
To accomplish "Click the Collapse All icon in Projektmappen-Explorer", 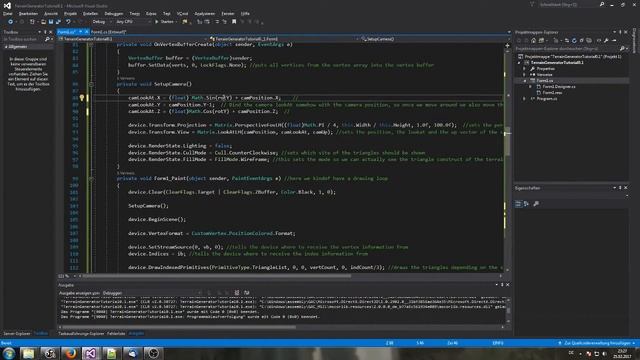I will point(582,40).
